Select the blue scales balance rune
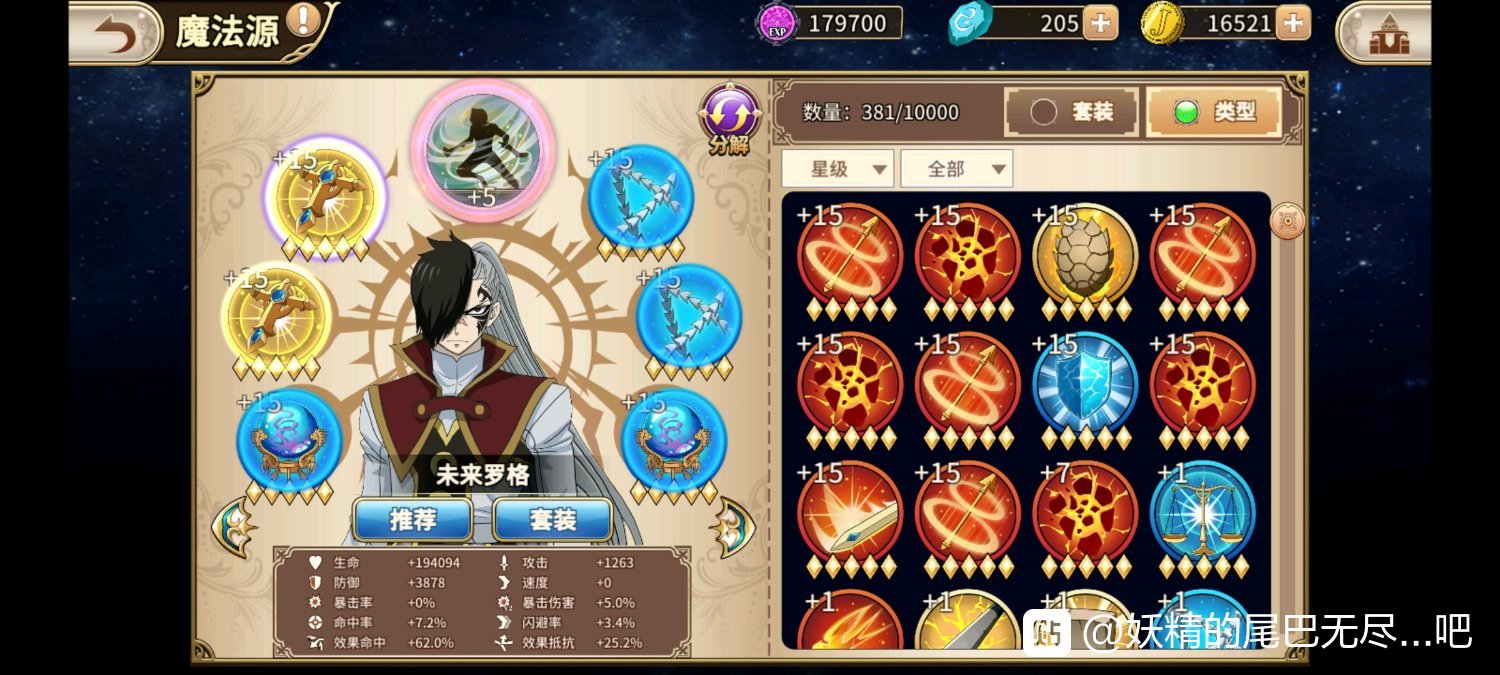Screen dimensions: 1500x675 1203,513
